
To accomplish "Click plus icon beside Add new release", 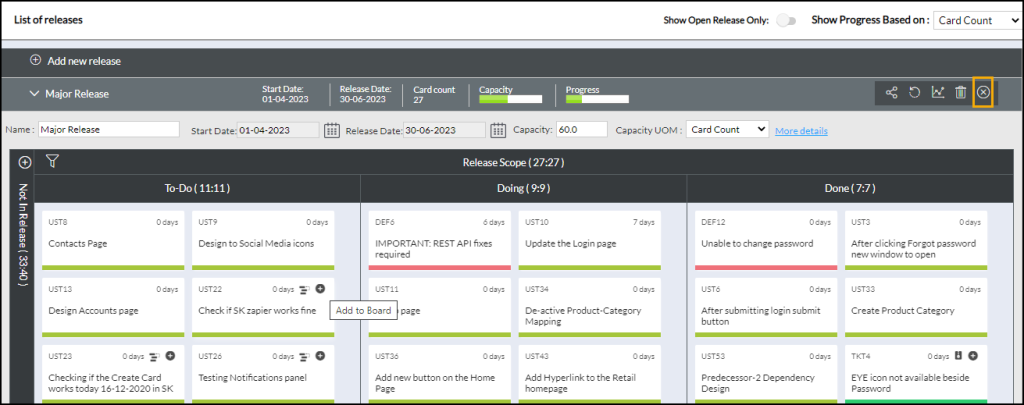I will coord(36,61).
